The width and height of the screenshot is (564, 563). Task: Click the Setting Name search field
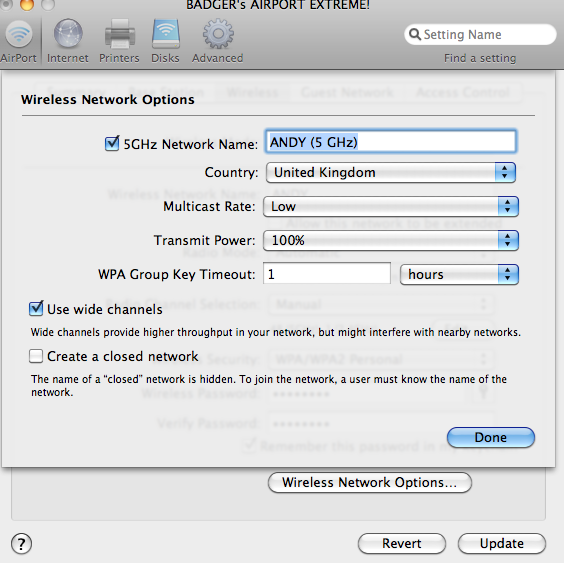click(480, 35)
